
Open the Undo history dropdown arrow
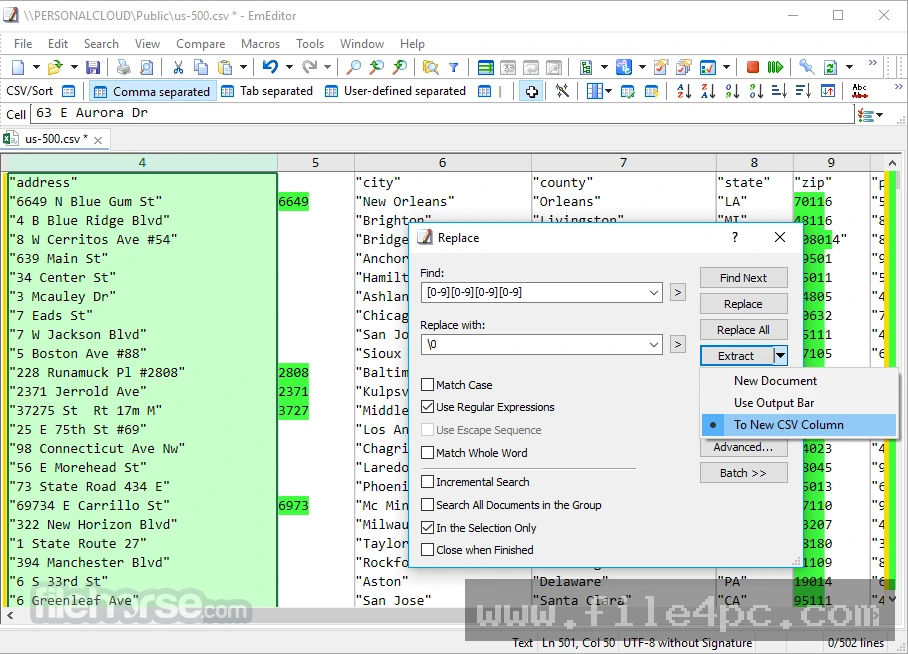click(x=289, y=67)
